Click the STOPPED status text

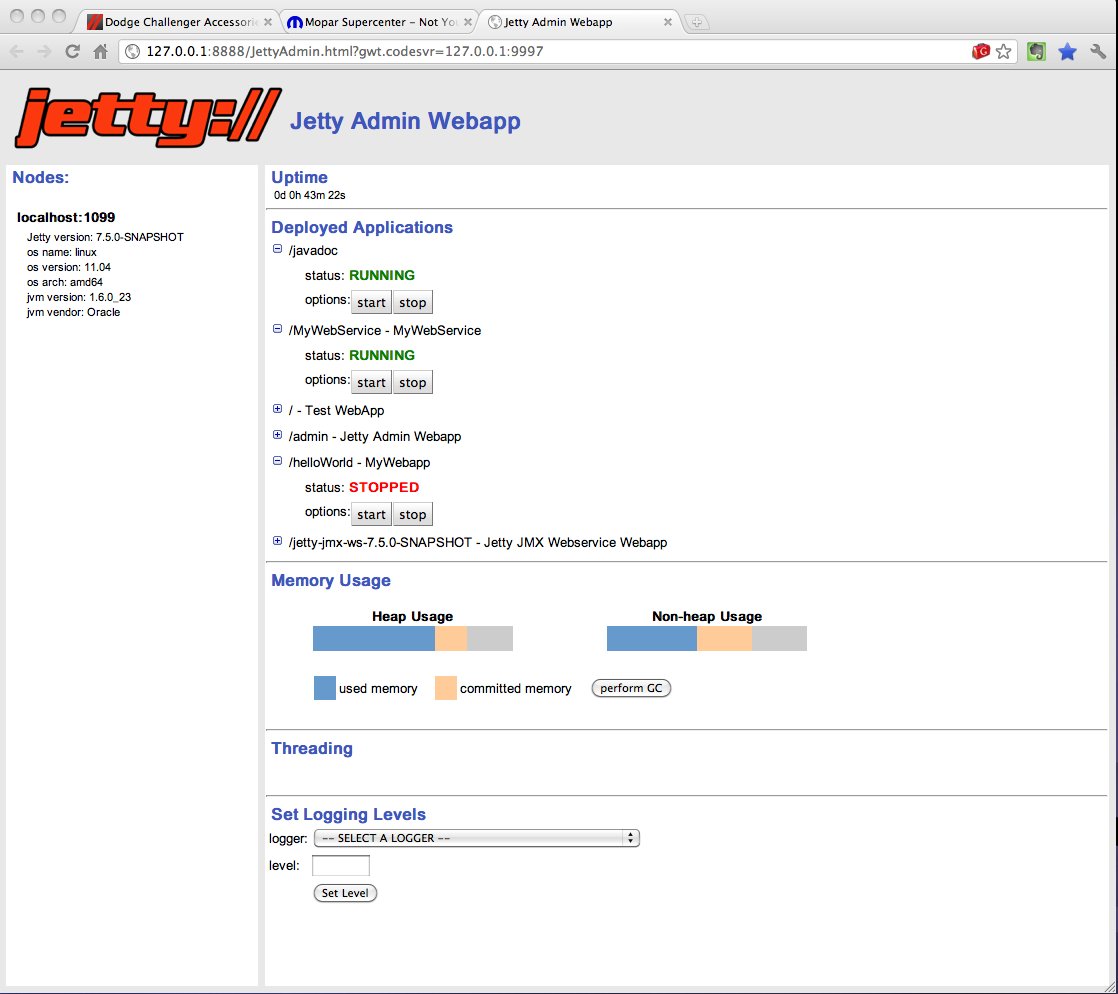(x=384, y=488)
